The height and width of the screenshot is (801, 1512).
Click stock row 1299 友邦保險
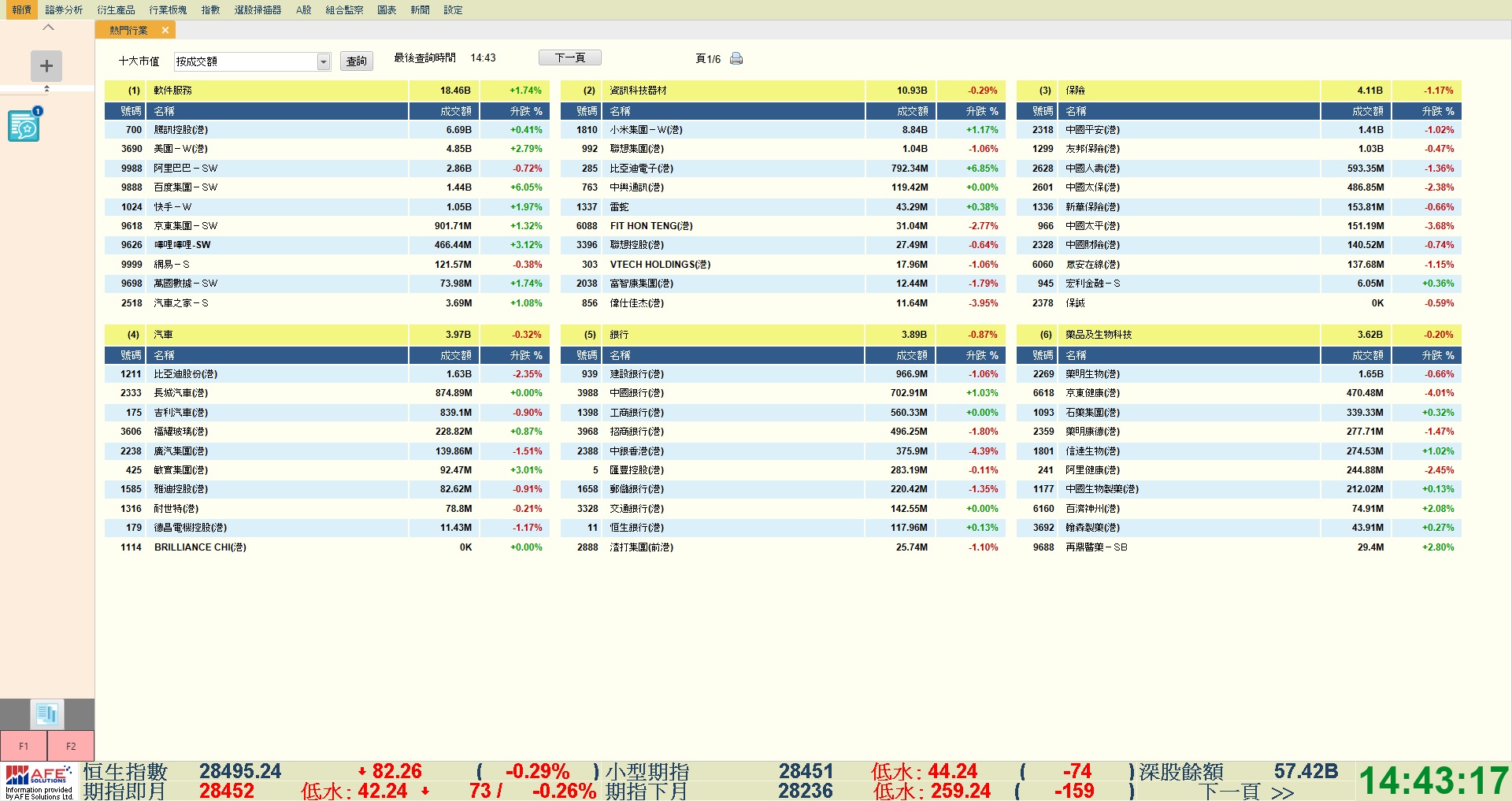pyautogui.click(x=1239, y=149)
